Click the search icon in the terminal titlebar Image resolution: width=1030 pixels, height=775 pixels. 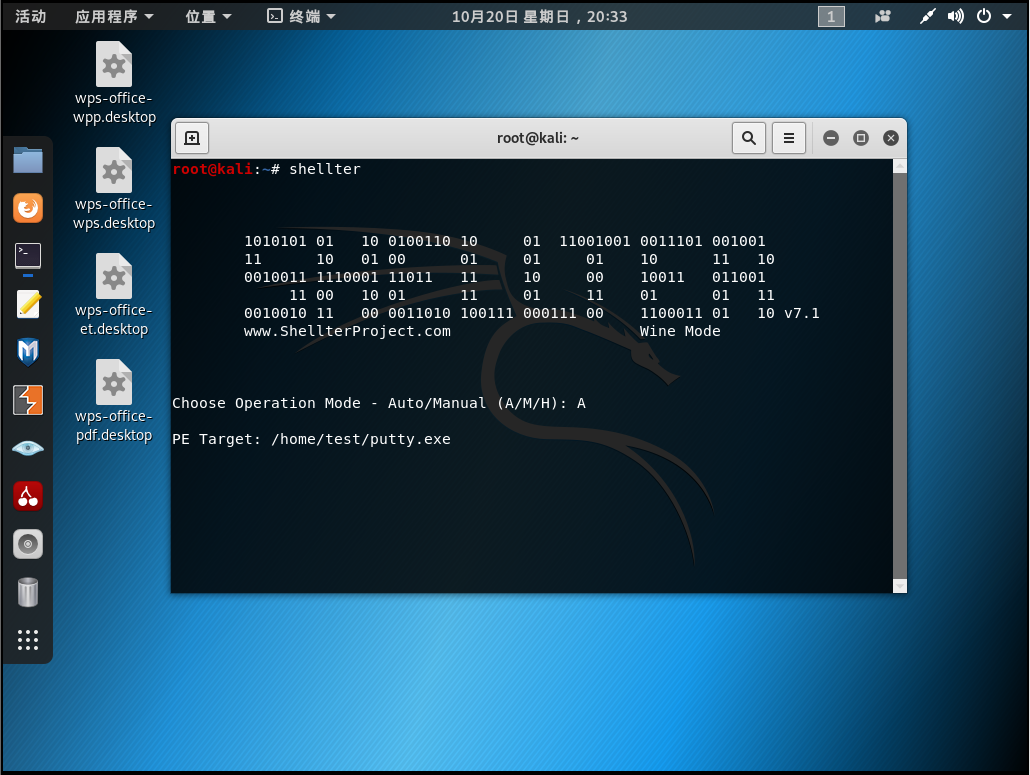pyautogui.click(x=749, y=137)
